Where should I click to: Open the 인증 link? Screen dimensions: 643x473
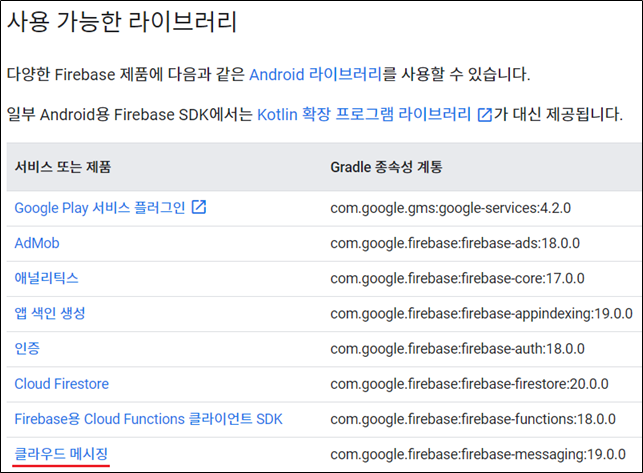pyautogui.click(x=27, y=349)
